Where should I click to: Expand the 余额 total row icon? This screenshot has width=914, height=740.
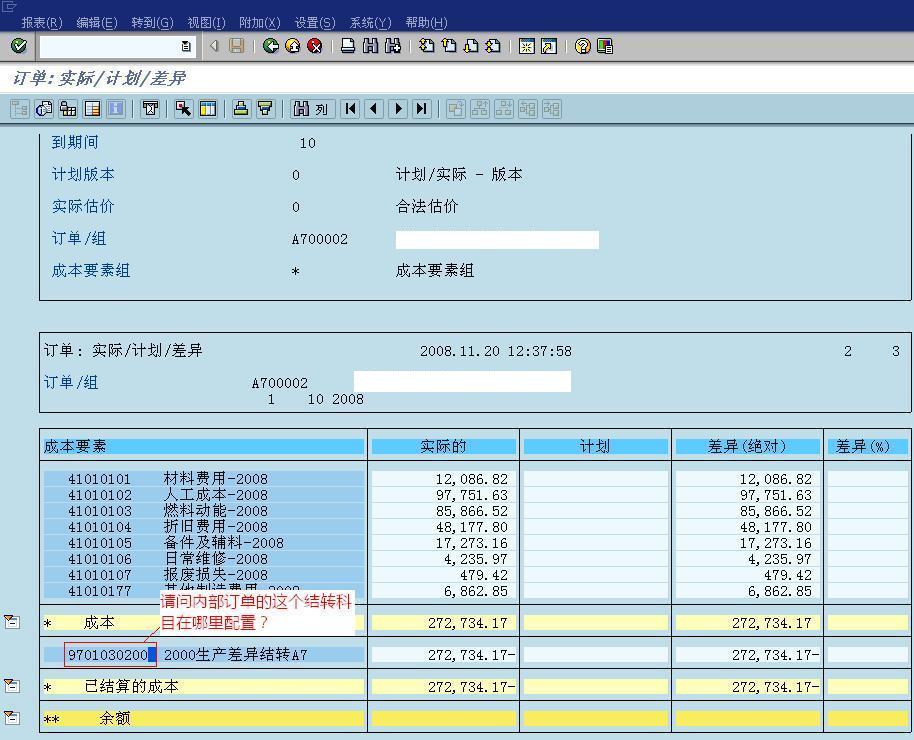click(x=12, y=718)
